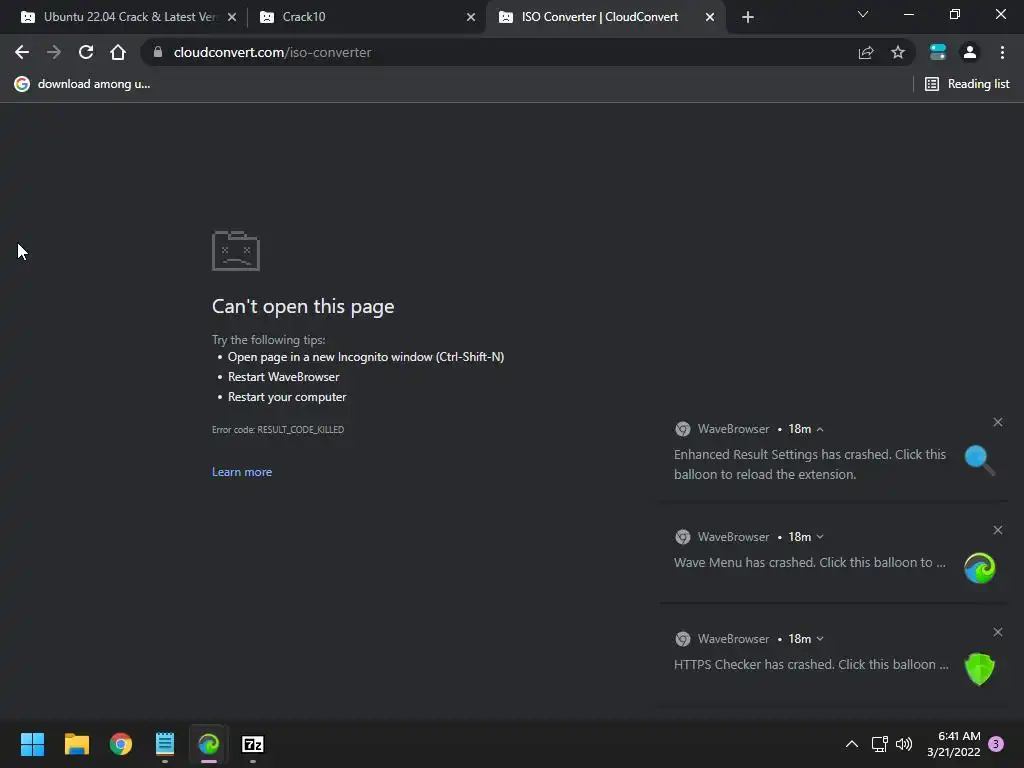Open the three-dot browser menu

pyautogui.click(x=1002, y=52)
